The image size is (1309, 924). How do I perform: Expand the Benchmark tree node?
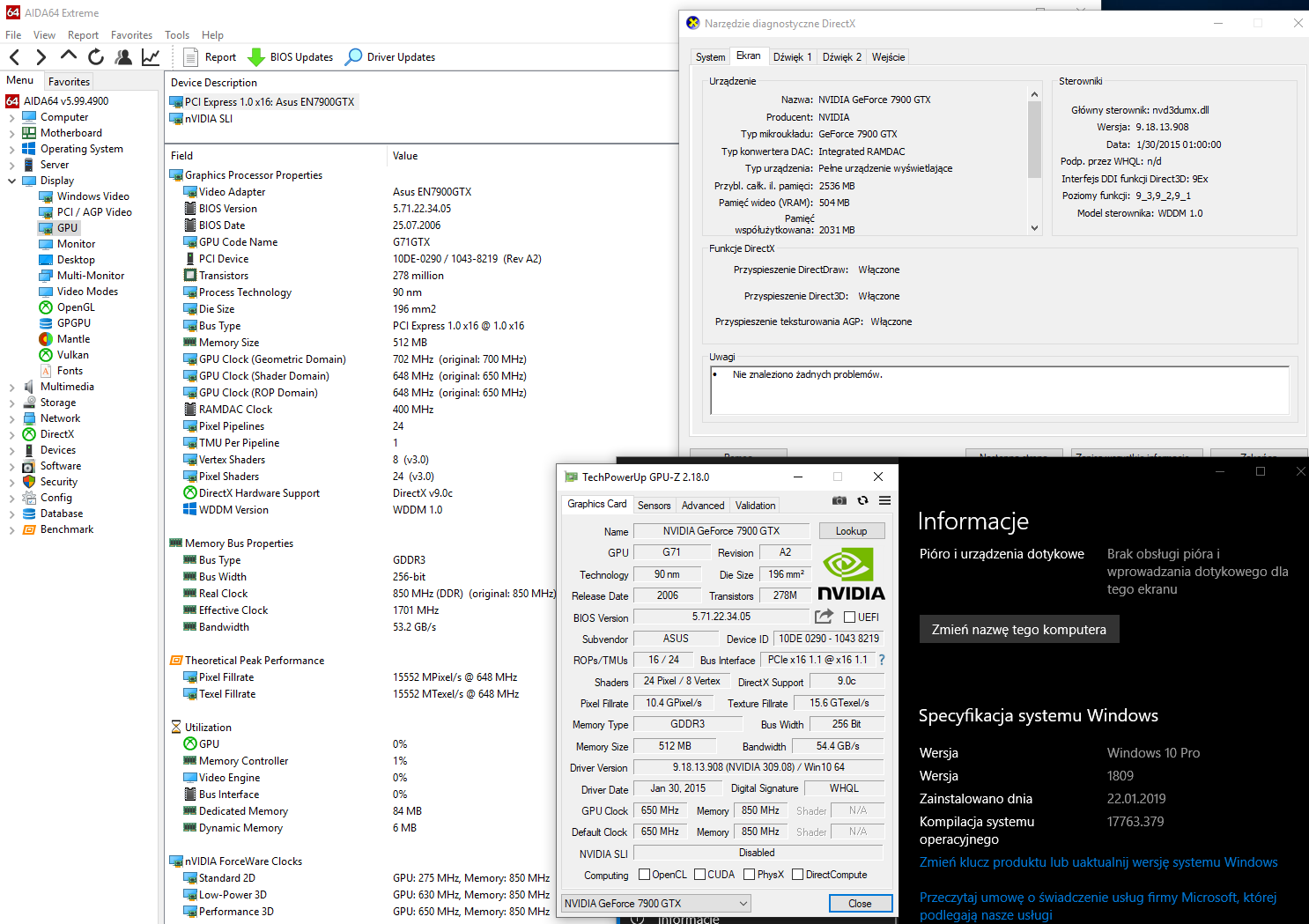pos(11,529)
